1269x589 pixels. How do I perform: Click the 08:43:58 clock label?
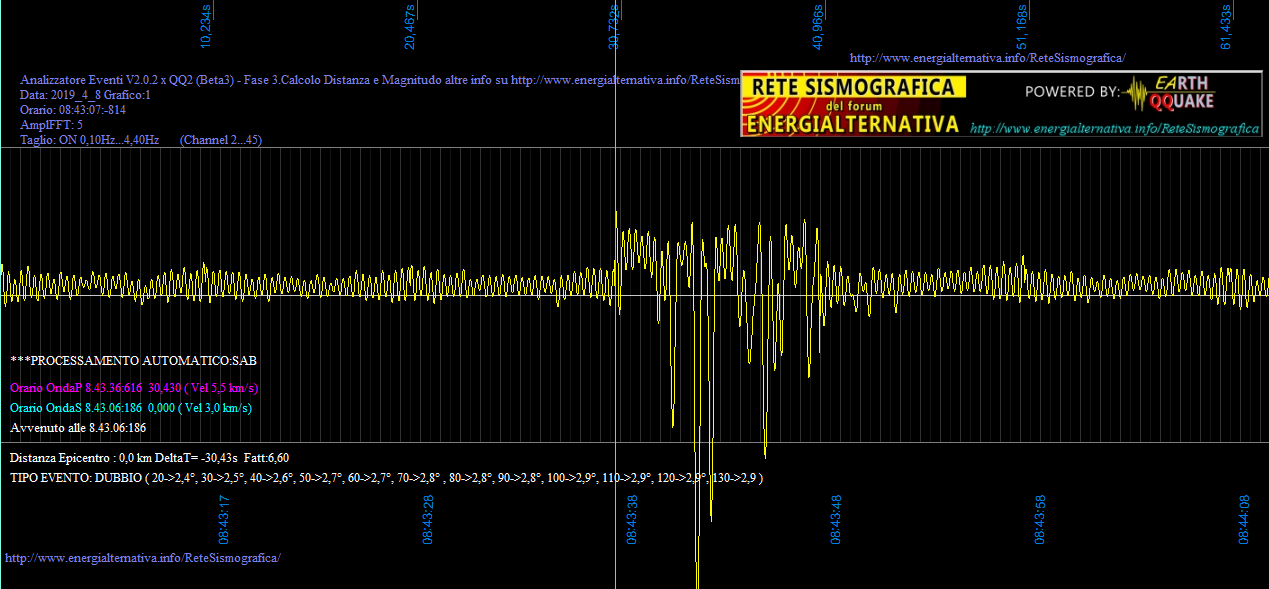coord(1040,519)
